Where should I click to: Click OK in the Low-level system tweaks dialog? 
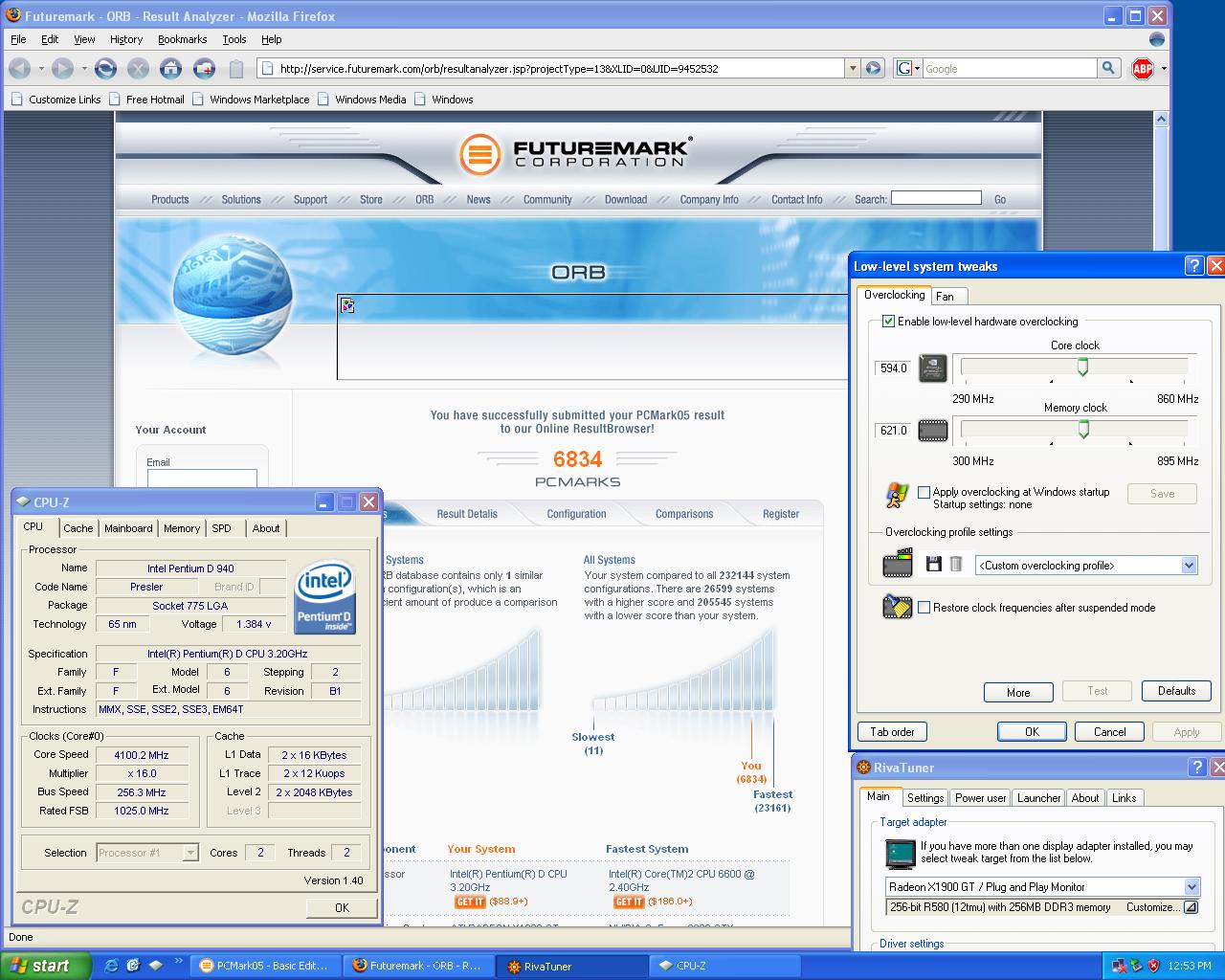[1032, 731]
